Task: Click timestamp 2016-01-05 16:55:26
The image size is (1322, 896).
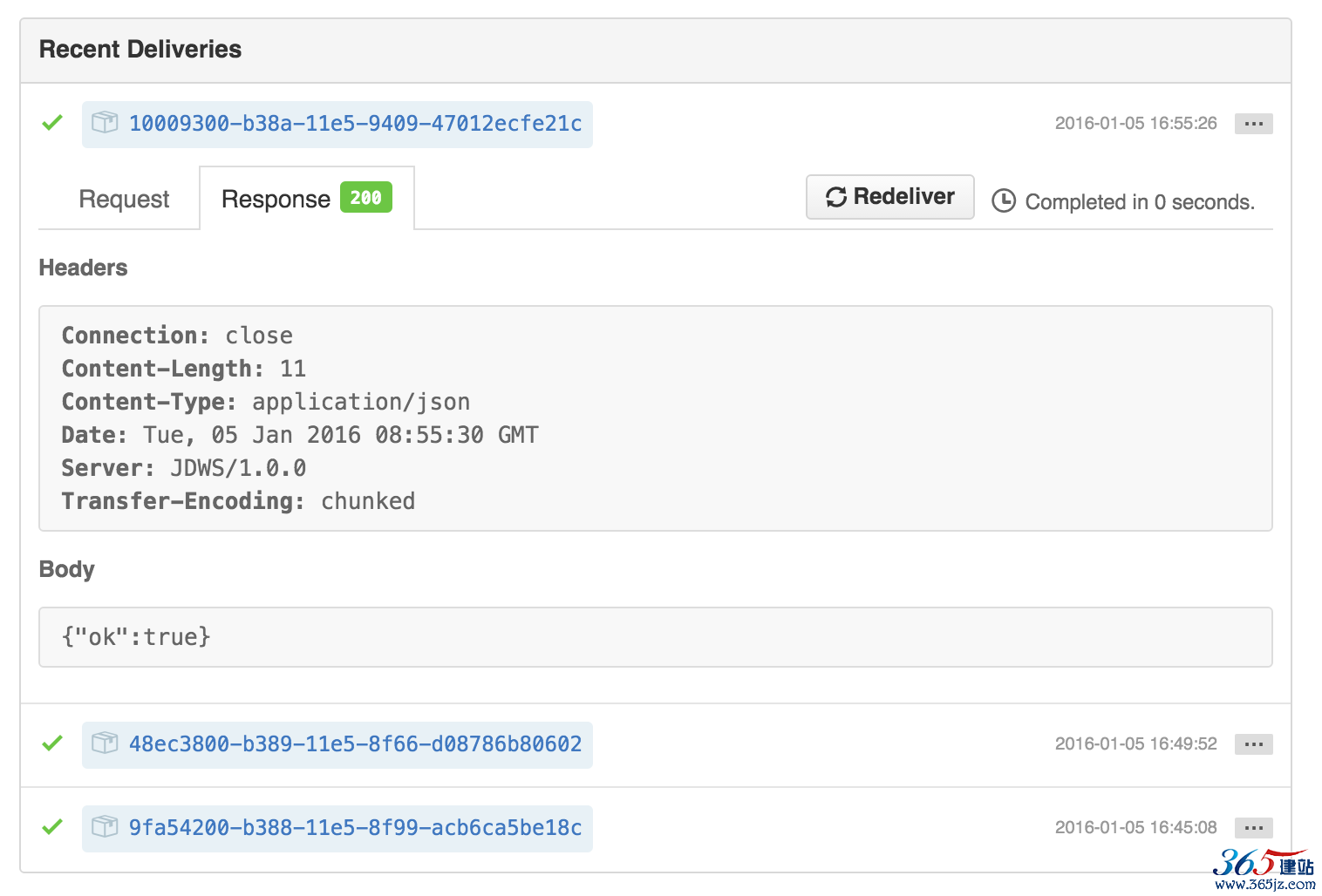Action: pos(1135,124)
